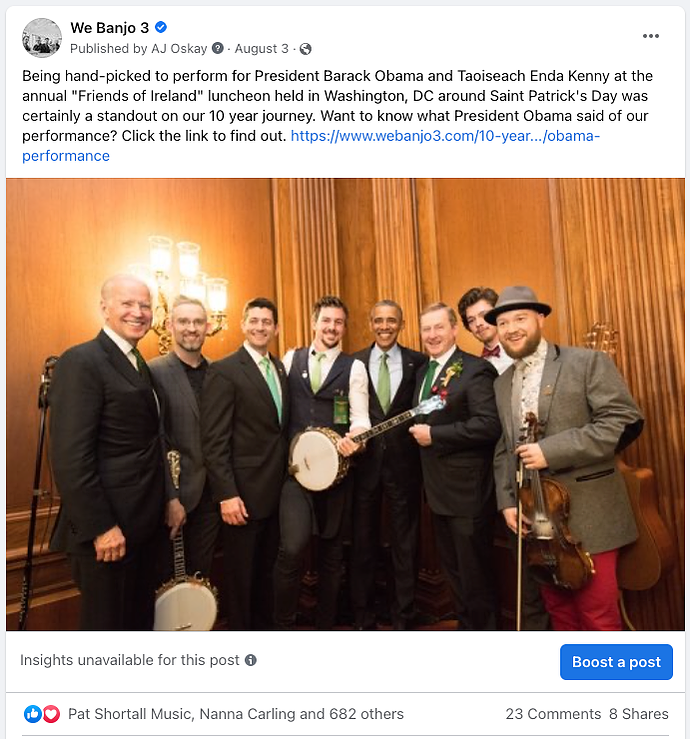Screen dimensions: 690x739
Task: Click the Insights unavailable for this post text
Action: pyautogui.click(x=130, y=660)
